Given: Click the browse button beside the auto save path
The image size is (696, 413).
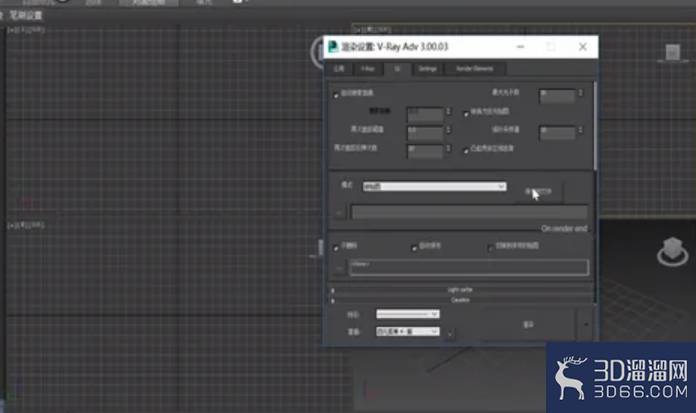Looking at the screenshot, I should 339,268.
